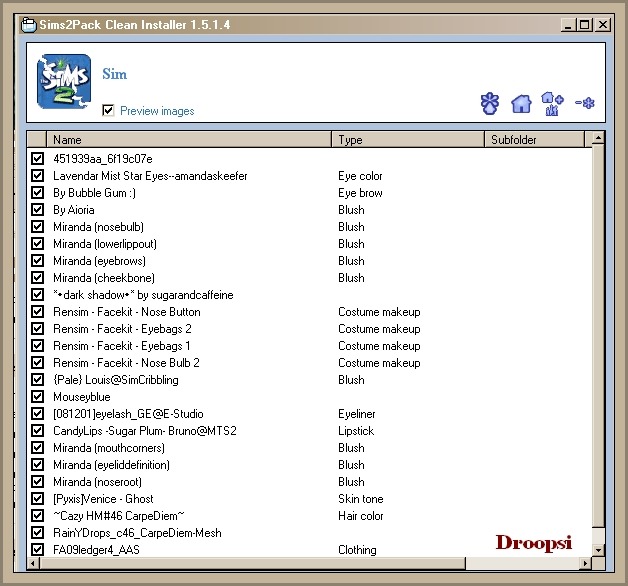Click the horizontal scrollbar thumb
Screen dimensions: 628x586
point(253,563)
